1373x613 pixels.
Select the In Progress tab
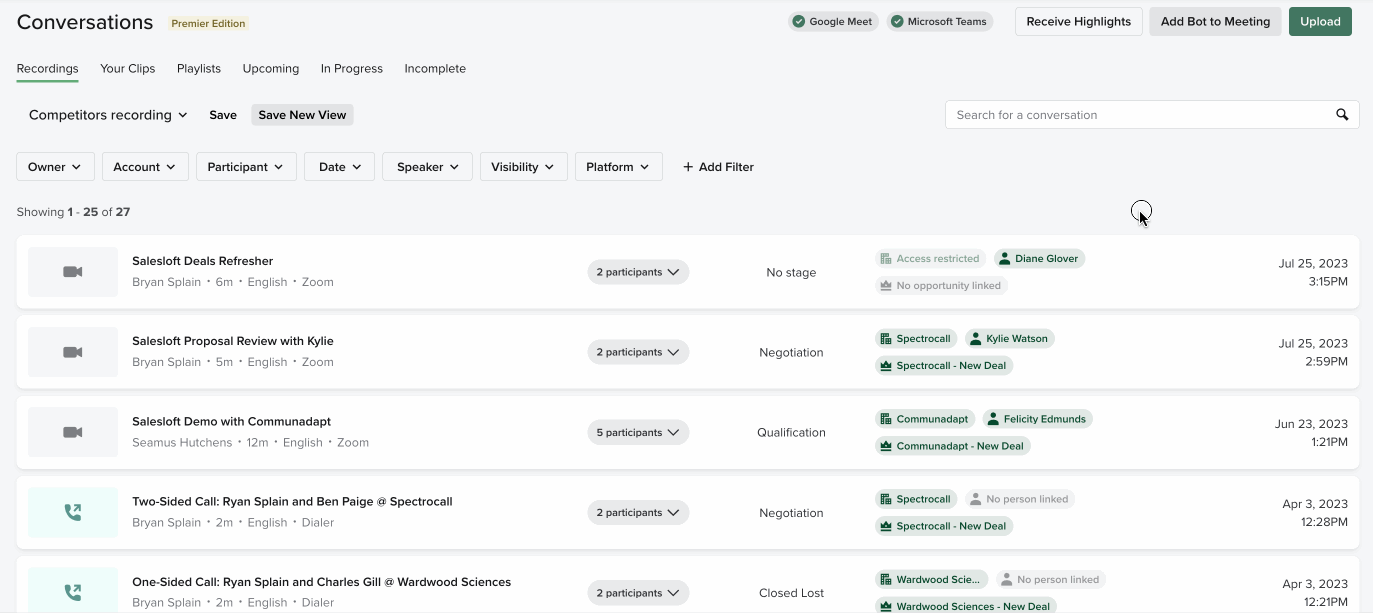pos(352,69)
